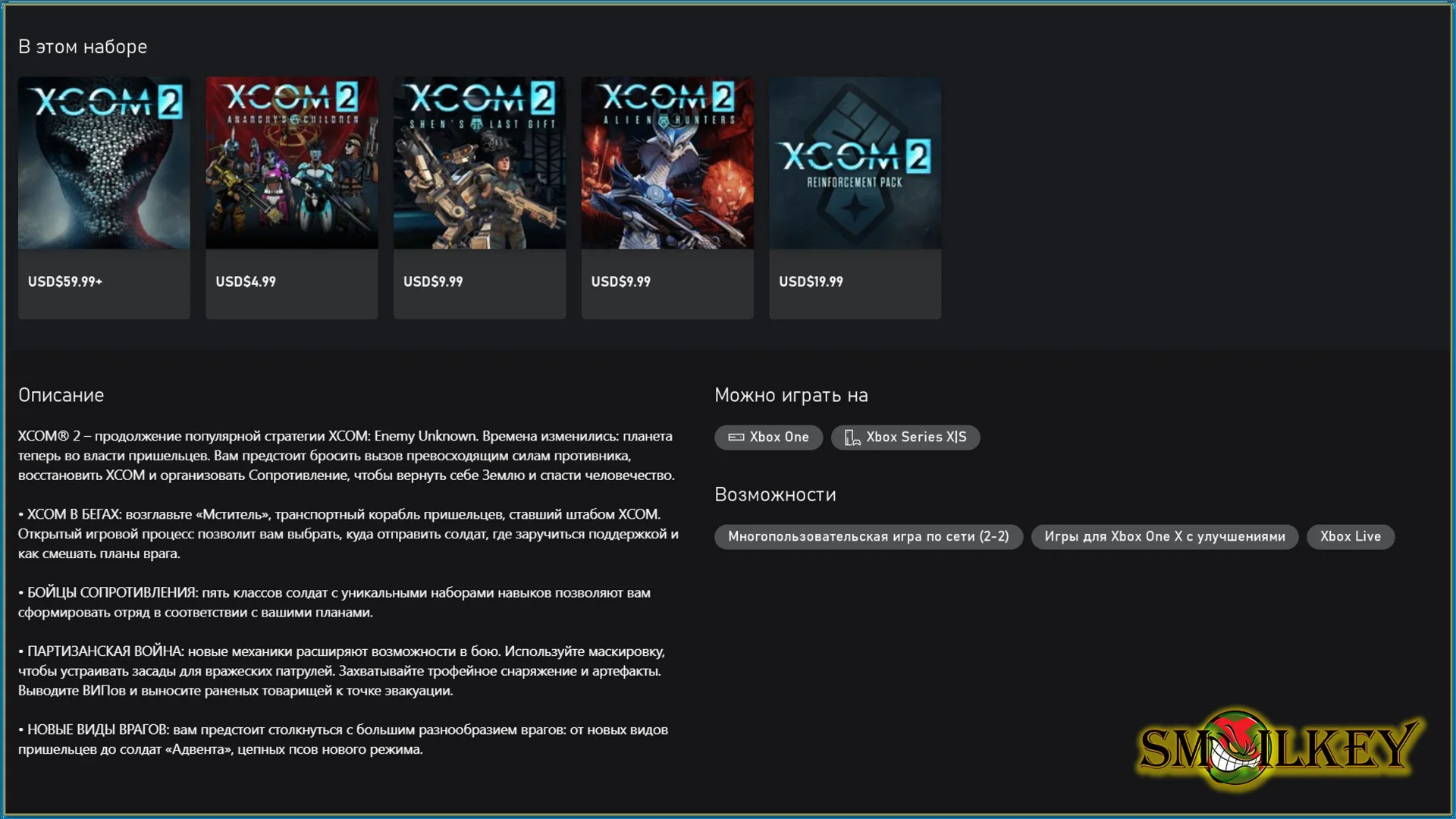Click the Описание section heading
This screenshot has height=819, width=1456.
pyautogui.click(x=61, y=395)
